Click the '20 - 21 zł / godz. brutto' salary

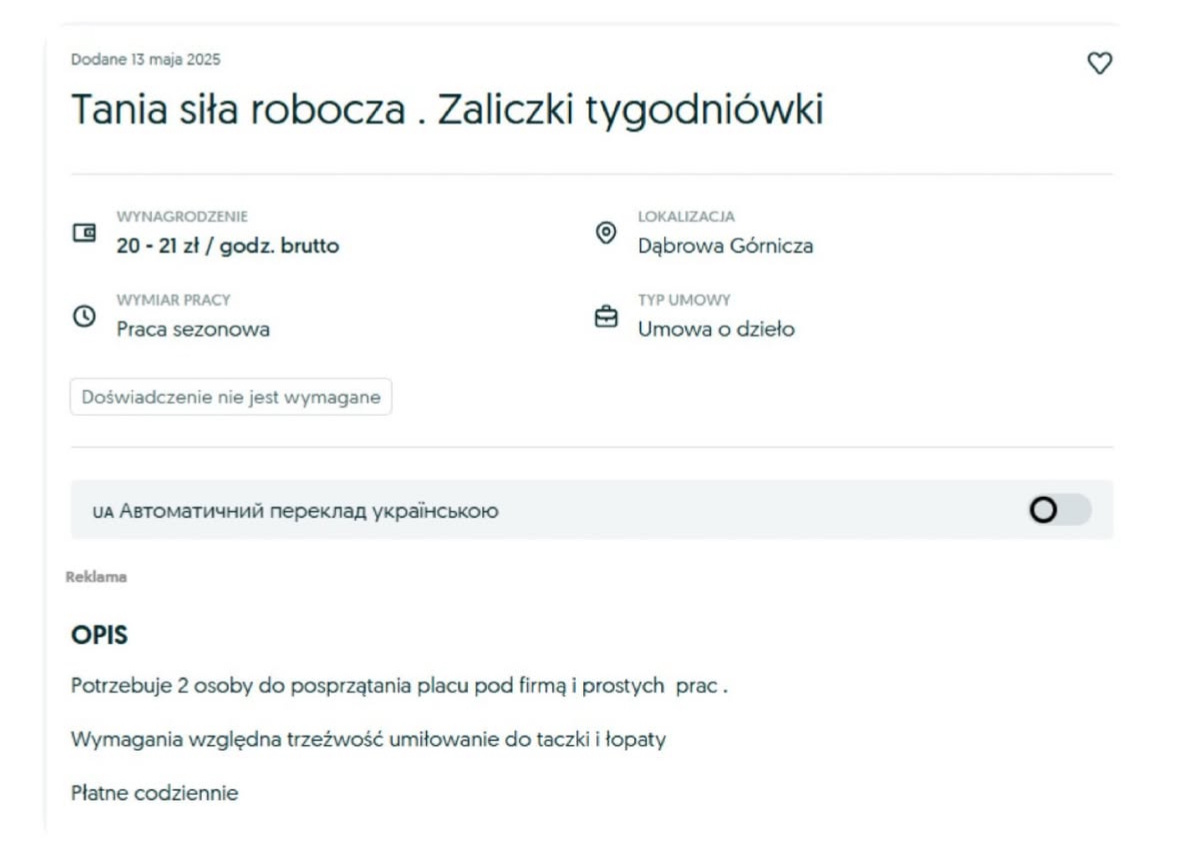tap(227, 246)
